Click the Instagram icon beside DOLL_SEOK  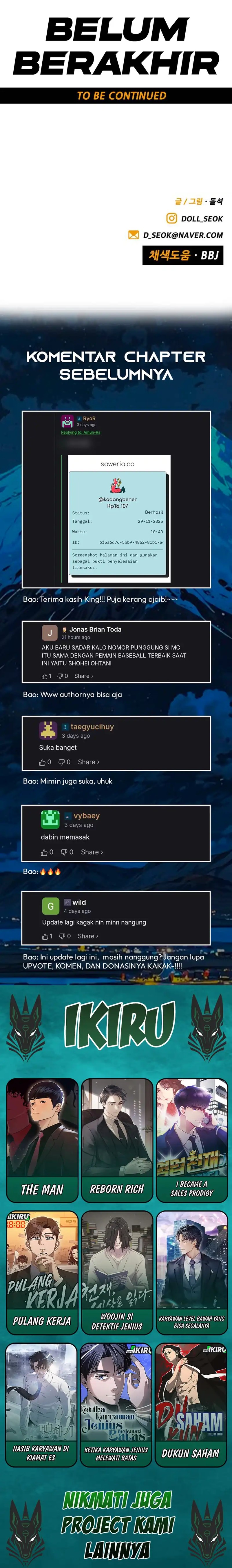point(172,218)
